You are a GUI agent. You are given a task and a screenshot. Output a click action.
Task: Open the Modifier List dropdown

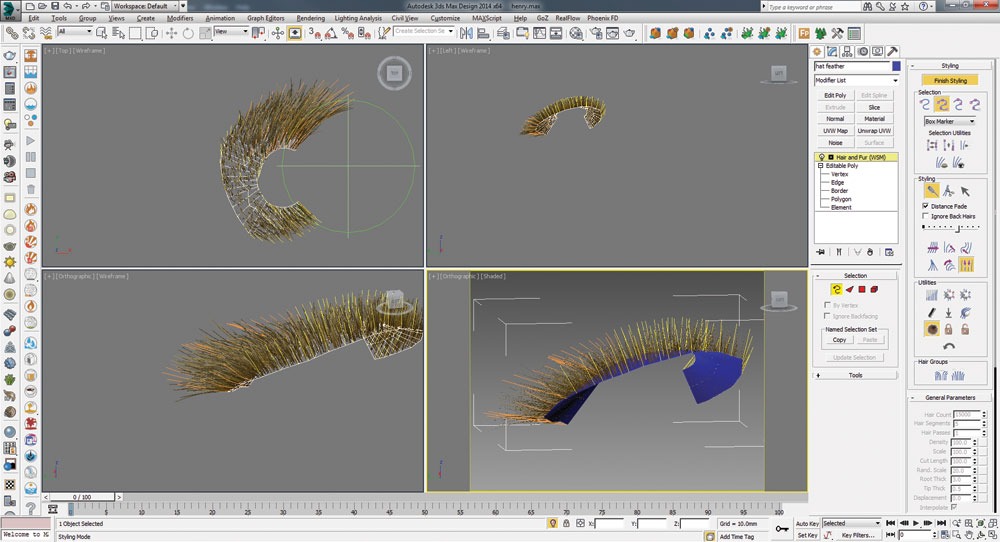[857, 80]
